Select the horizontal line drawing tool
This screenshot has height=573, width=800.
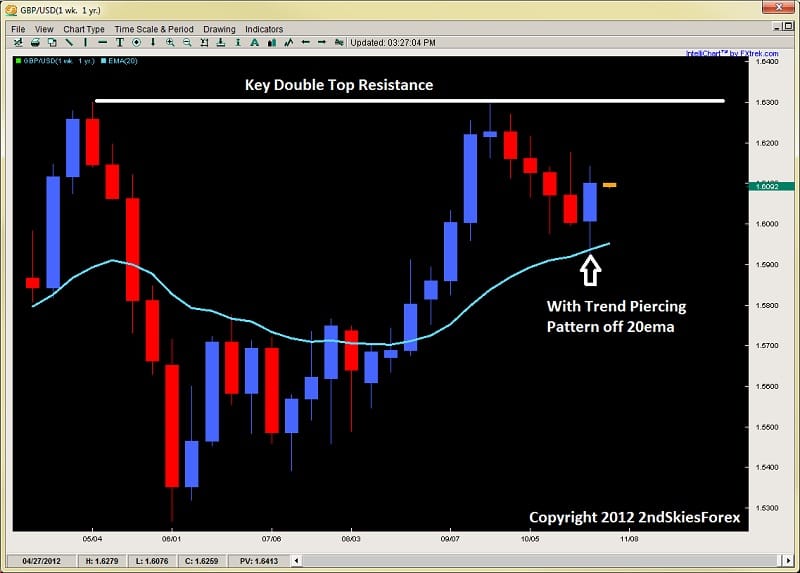(103, 43)
